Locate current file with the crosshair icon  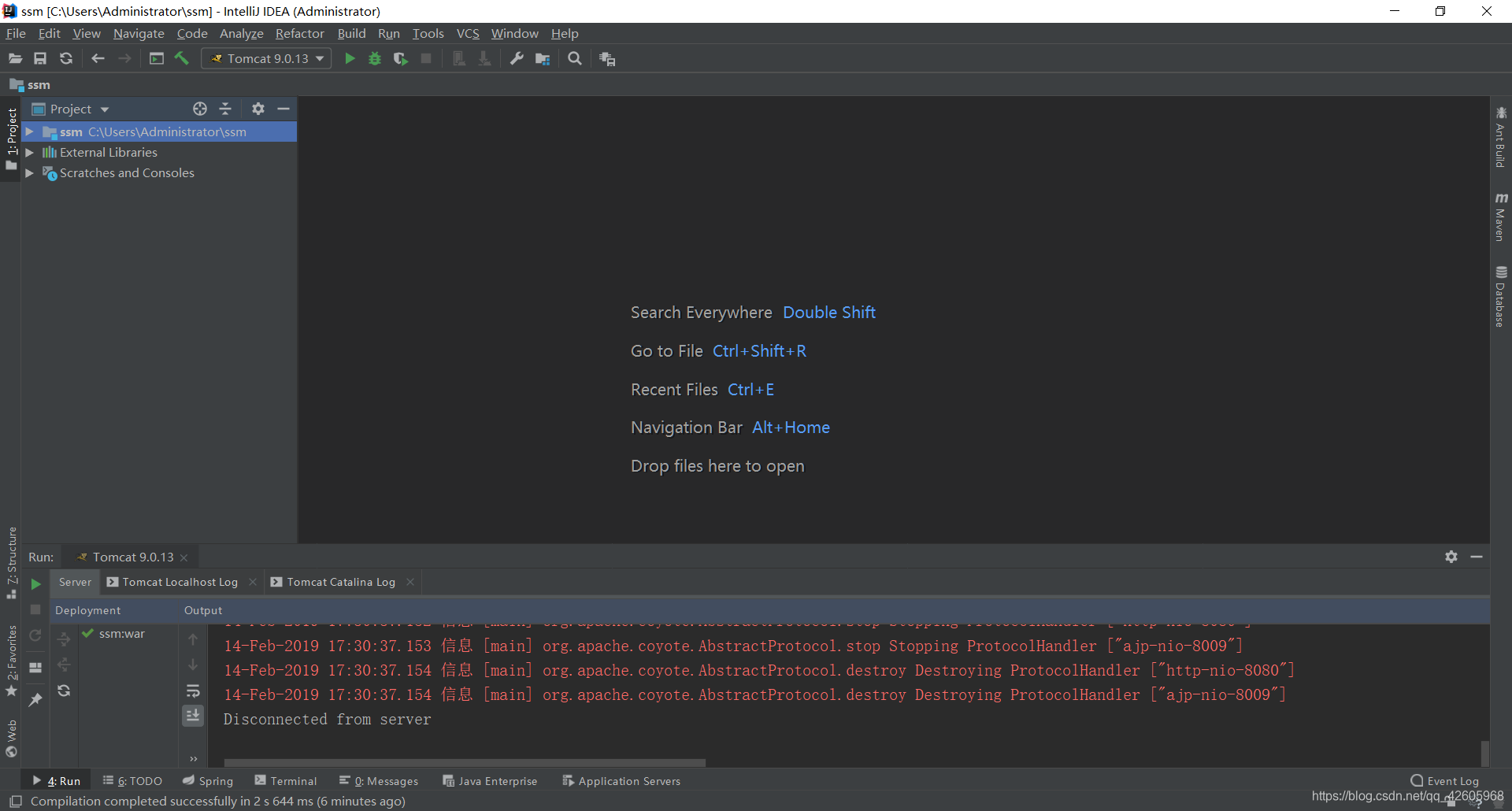200,109
